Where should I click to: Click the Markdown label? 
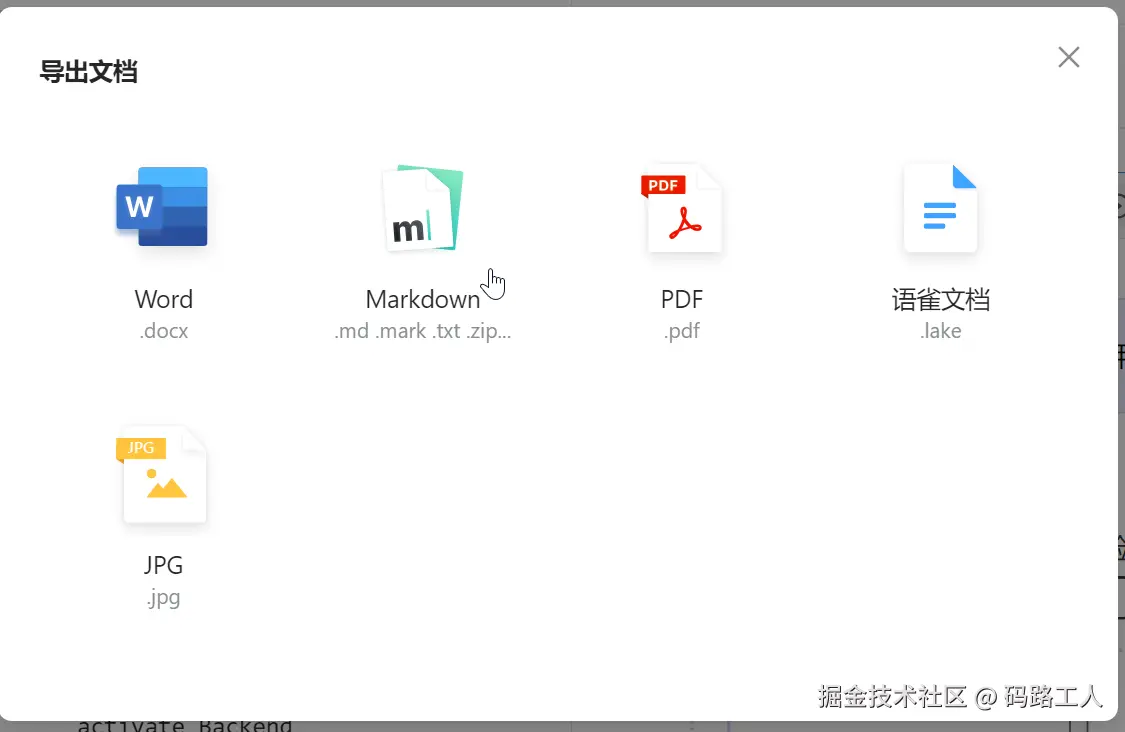pyautogui.click(x=423, y=299)
